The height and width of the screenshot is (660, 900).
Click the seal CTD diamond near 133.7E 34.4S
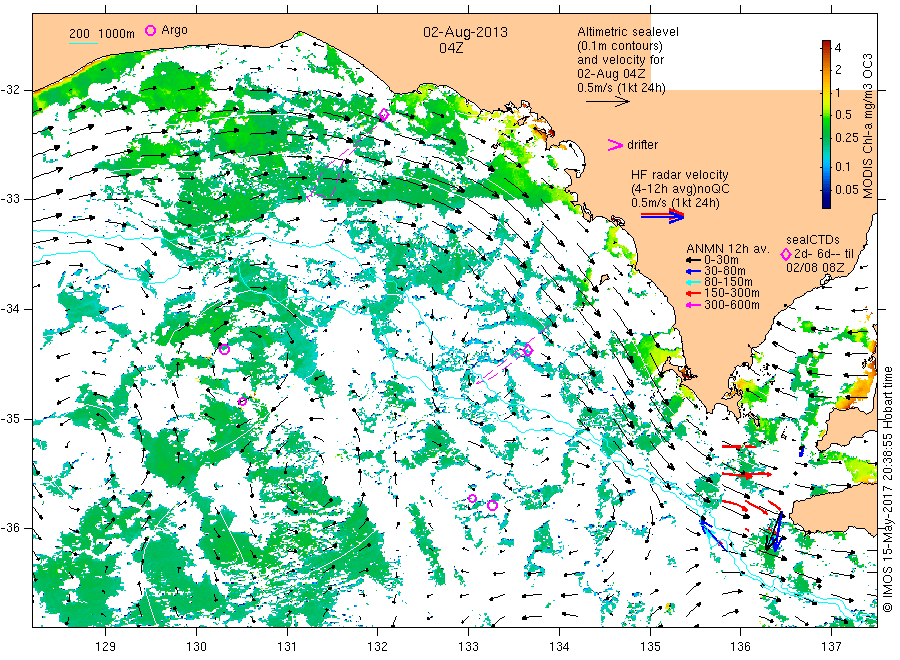[x=528, y=350]
